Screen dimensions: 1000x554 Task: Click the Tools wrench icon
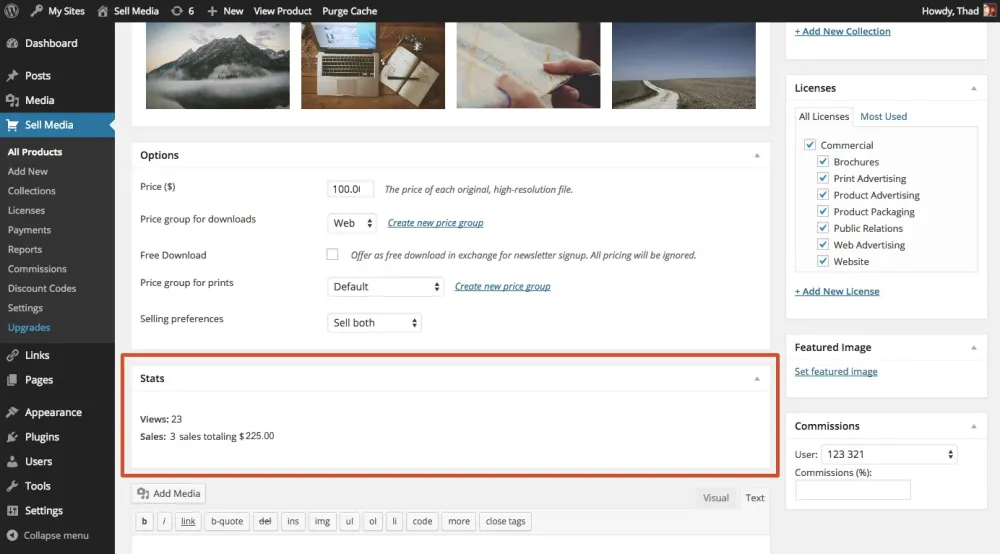[12, 486]
